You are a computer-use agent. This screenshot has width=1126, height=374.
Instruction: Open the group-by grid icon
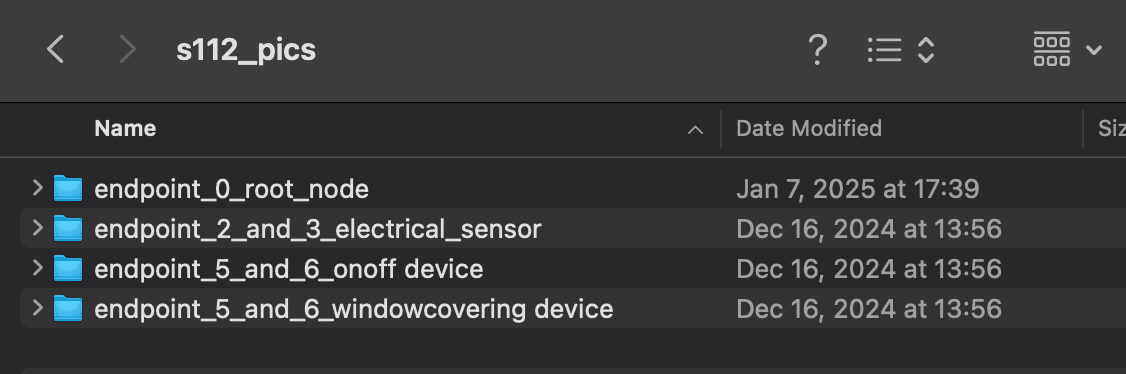(x=1051, y=50)
